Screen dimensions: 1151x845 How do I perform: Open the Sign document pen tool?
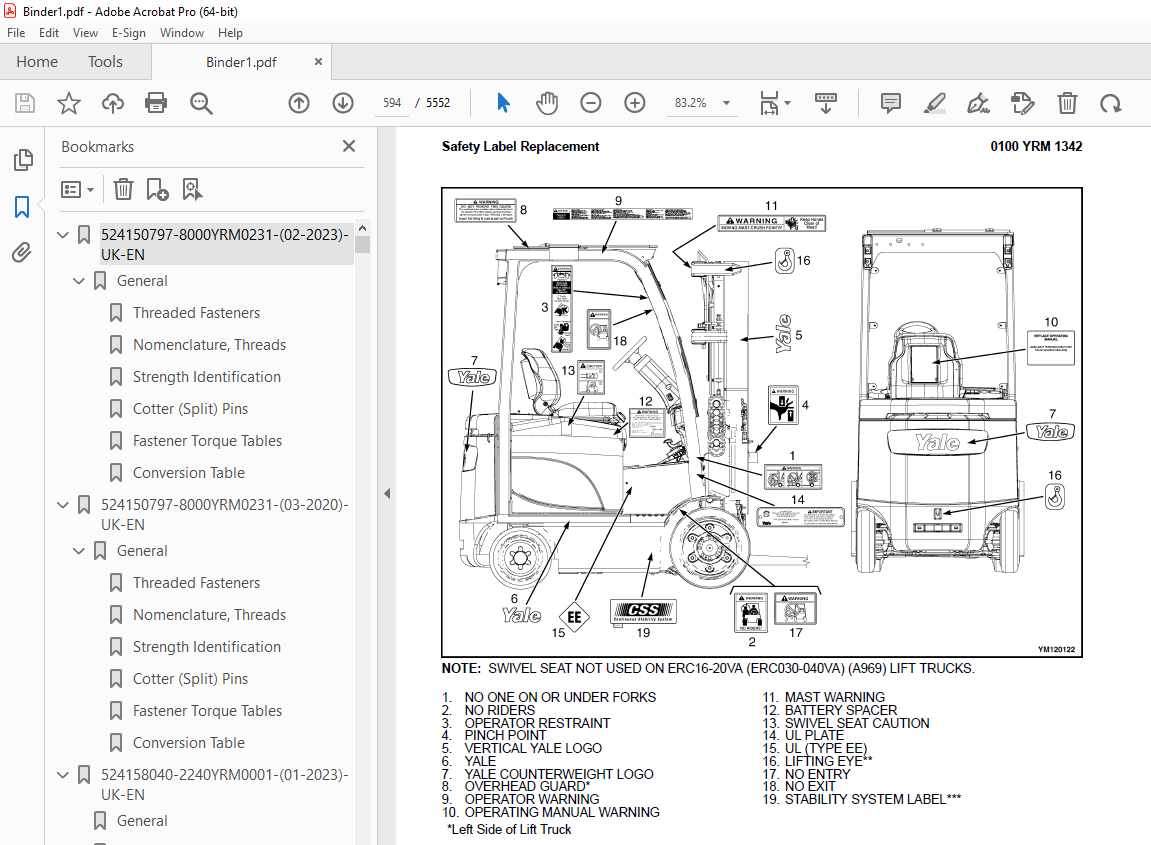pos(978,103)
